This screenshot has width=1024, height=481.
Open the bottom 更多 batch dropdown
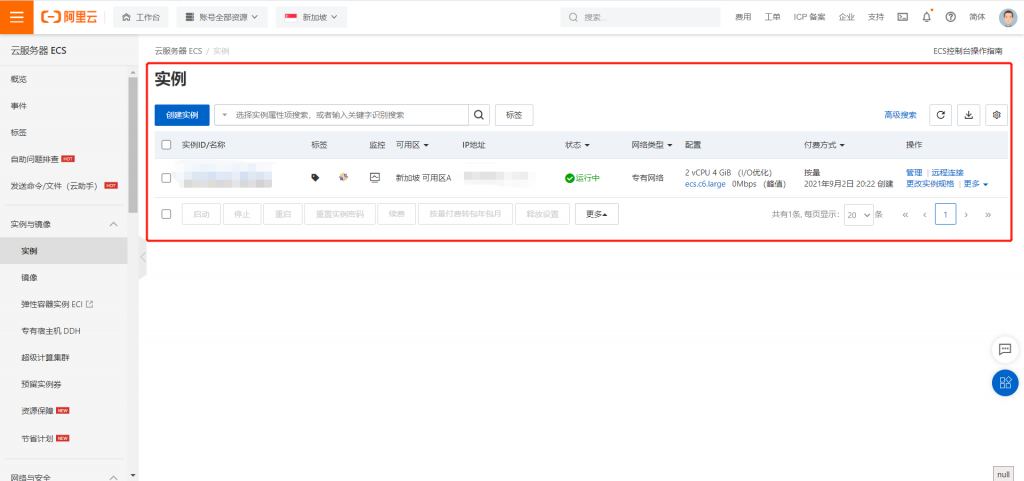(x=597, y=213)
